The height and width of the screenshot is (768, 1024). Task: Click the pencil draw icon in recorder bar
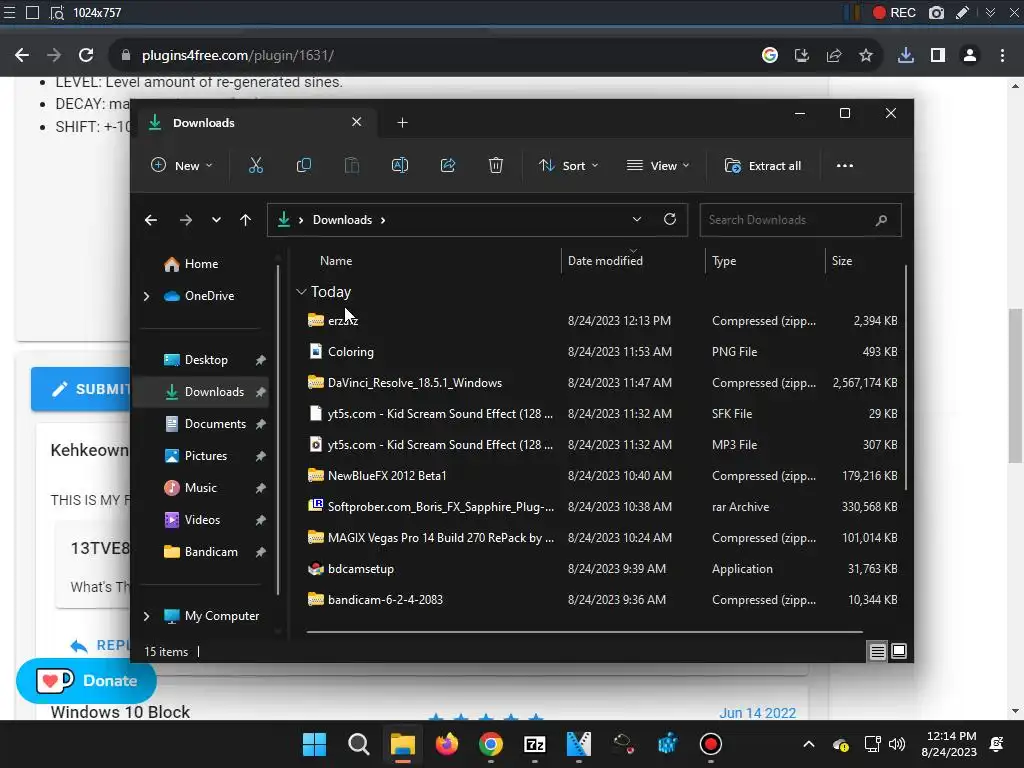click(963, 12)
